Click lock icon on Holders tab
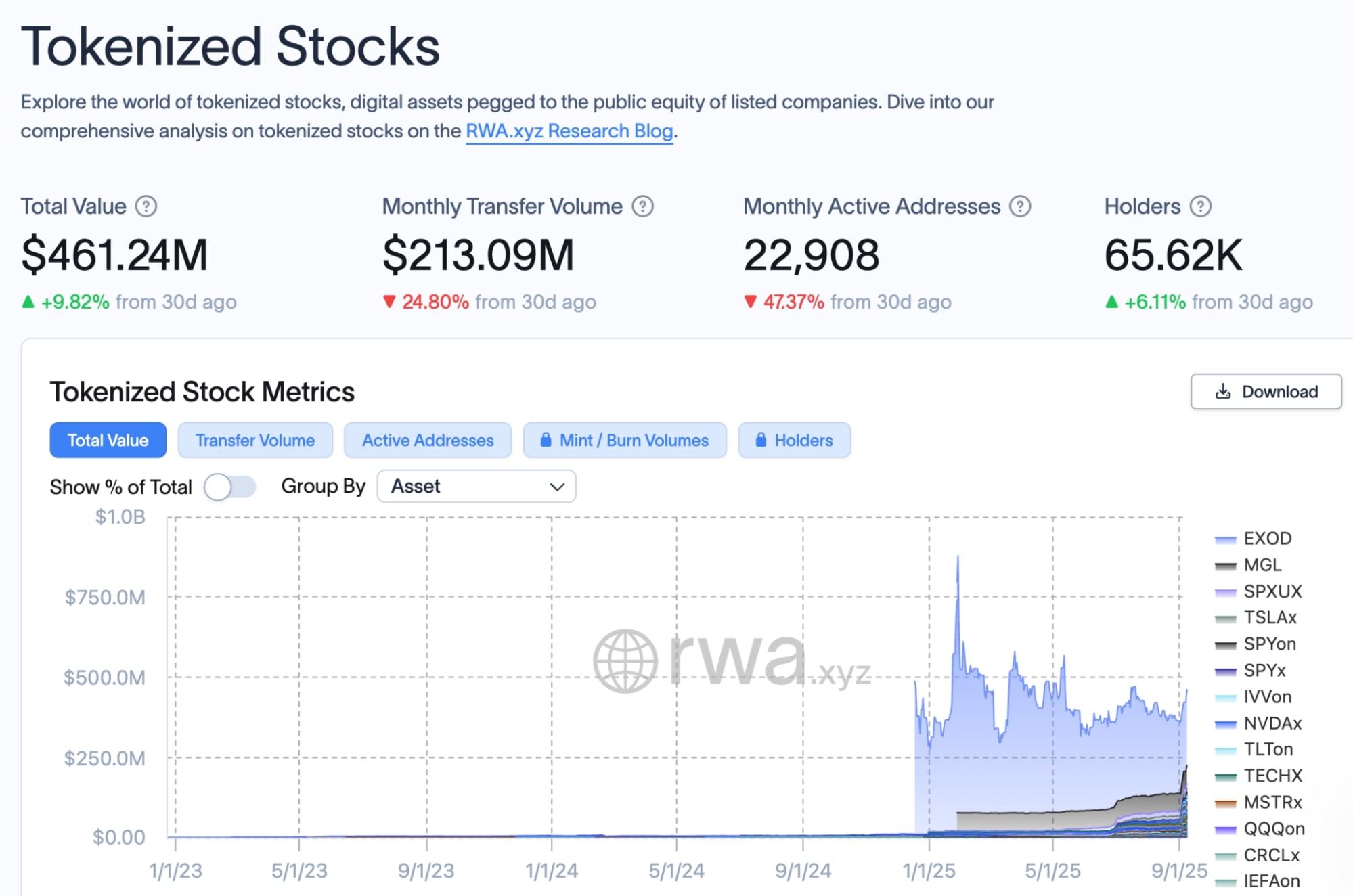The height and width of the screenshot is (896, 1353). (761, 441)
